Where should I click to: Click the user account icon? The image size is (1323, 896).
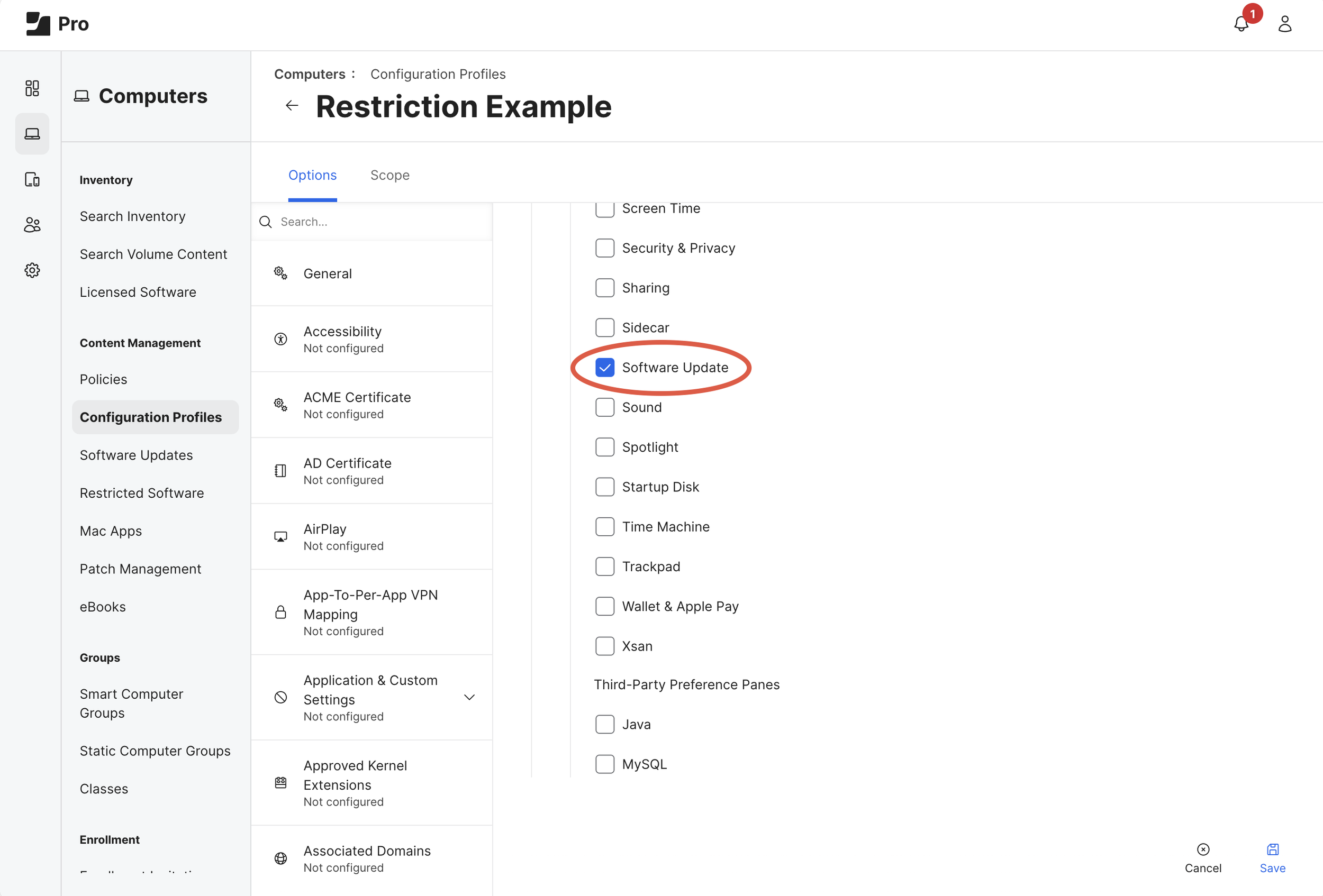click(1285, 24)
